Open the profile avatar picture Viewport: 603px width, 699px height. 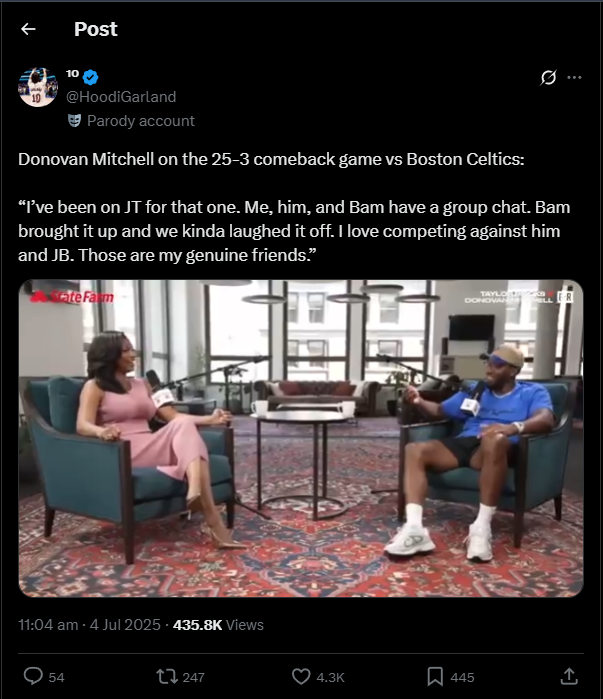(x=38, y=87)
